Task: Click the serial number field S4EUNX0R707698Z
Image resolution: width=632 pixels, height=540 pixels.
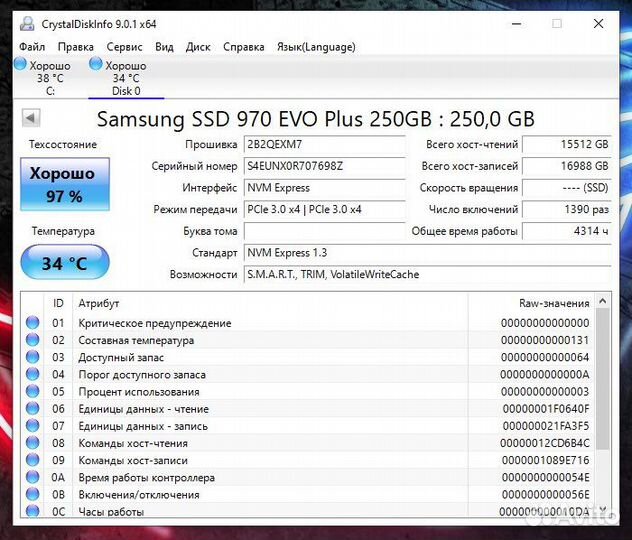Action: click(x=324, y=166)
